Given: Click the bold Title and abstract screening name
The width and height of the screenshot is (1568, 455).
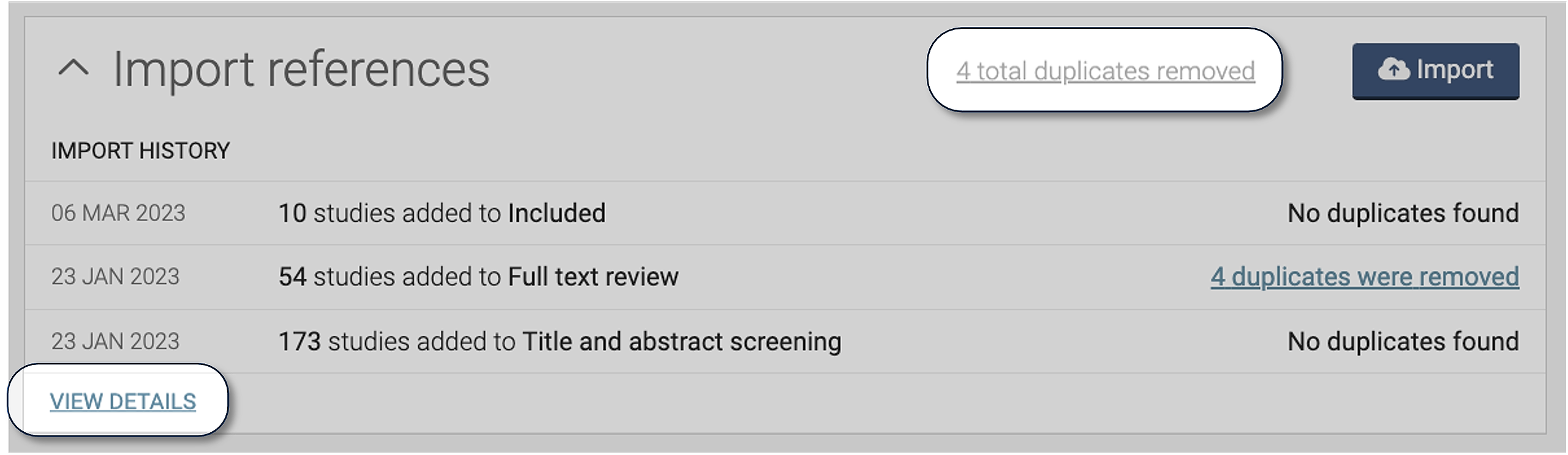Looking at the screenshot, I should coord(681,341).
